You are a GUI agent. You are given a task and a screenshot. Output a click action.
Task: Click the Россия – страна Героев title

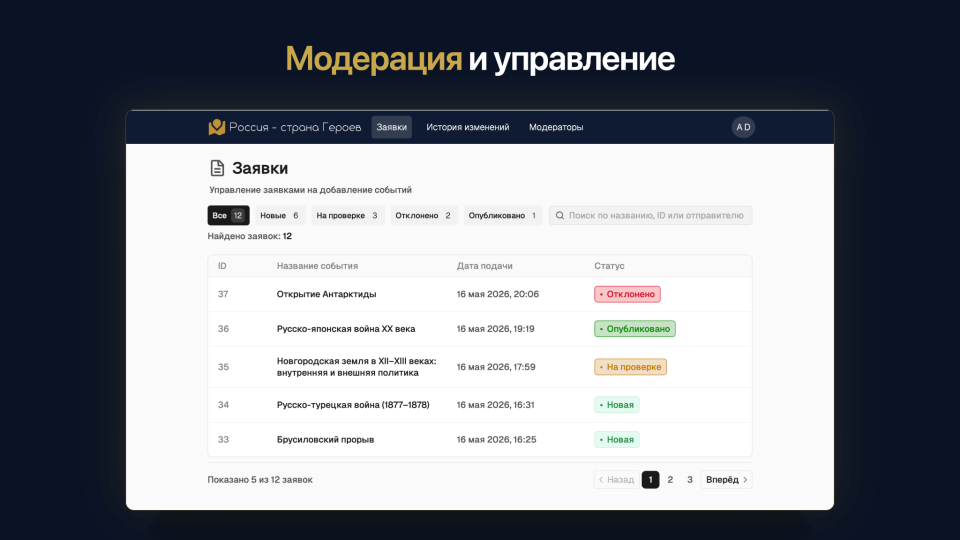tap(295, 127)
